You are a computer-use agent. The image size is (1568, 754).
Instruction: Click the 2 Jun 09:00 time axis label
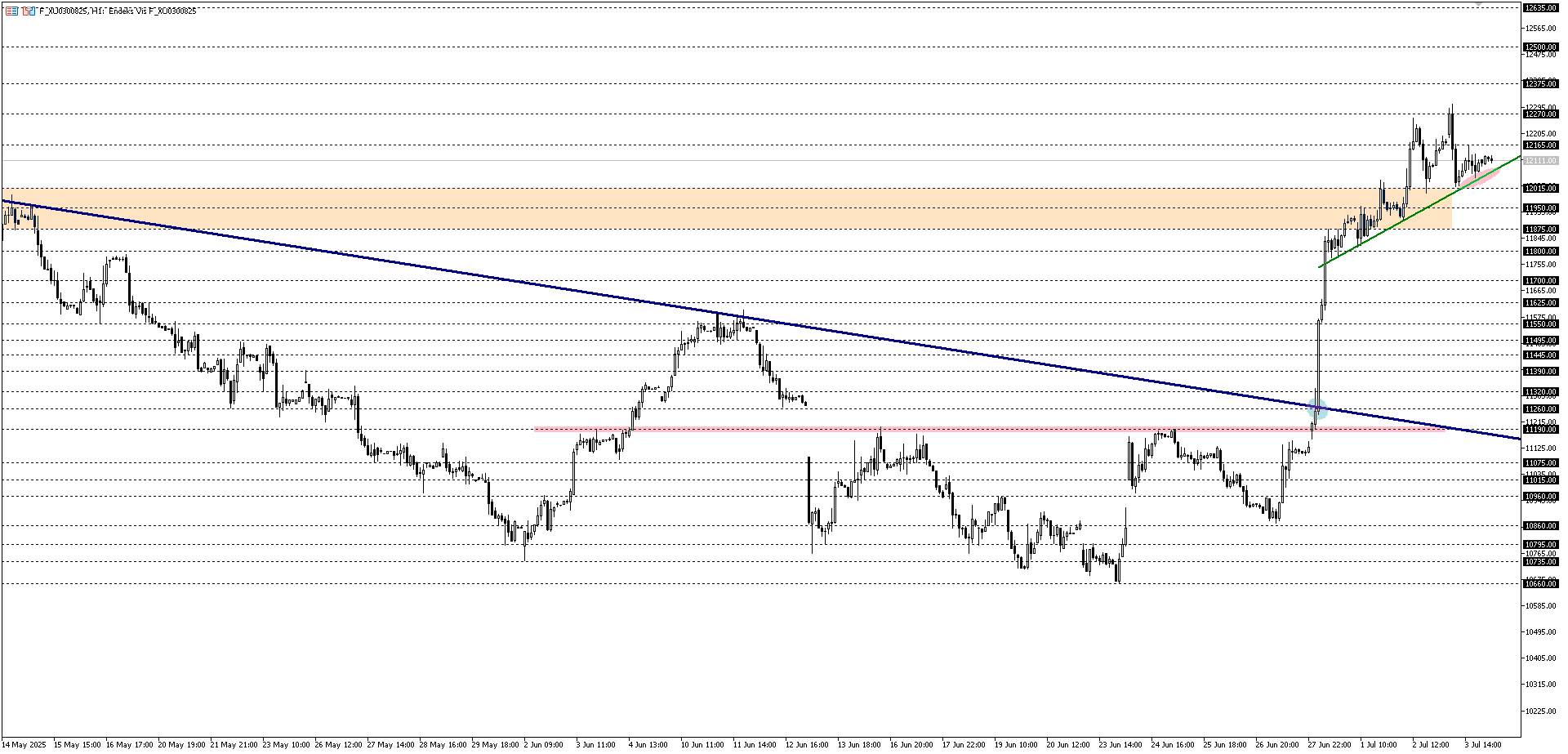[x=544, y=745]
